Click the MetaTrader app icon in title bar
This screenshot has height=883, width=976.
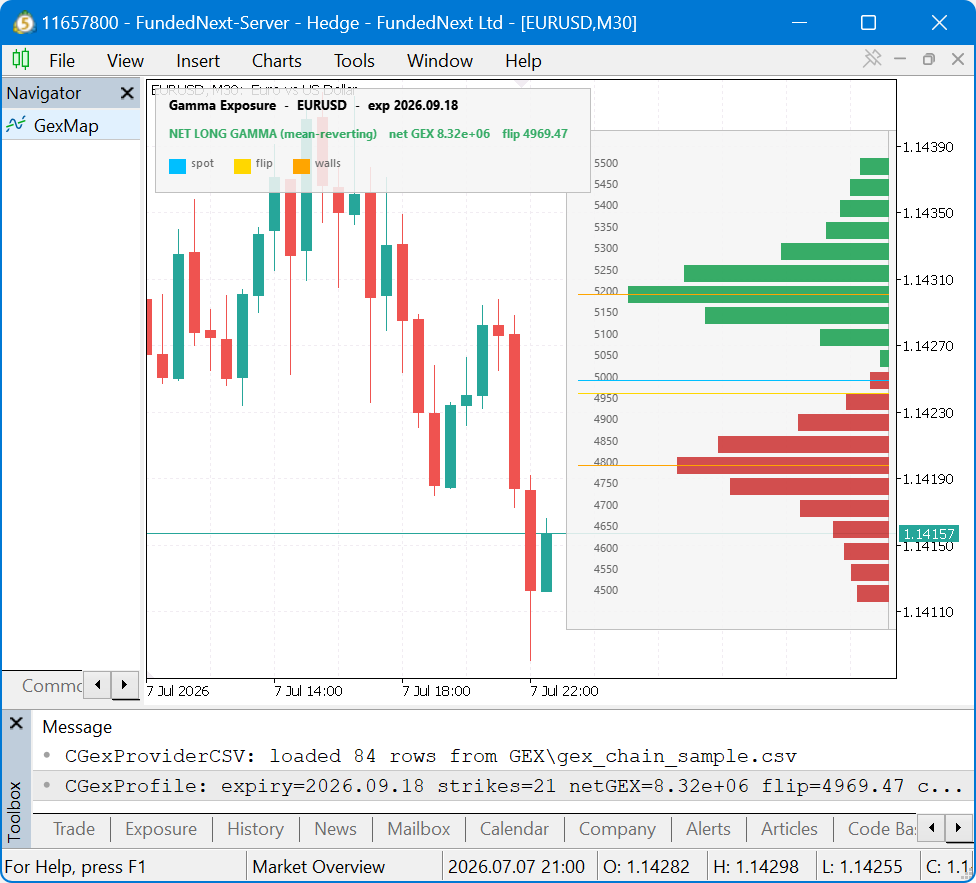tap(23, 23)
